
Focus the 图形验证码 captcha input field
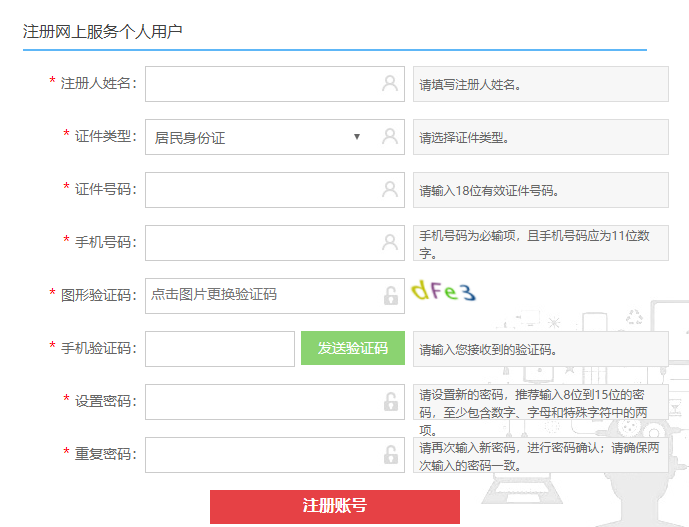click(x=260, y=295)
